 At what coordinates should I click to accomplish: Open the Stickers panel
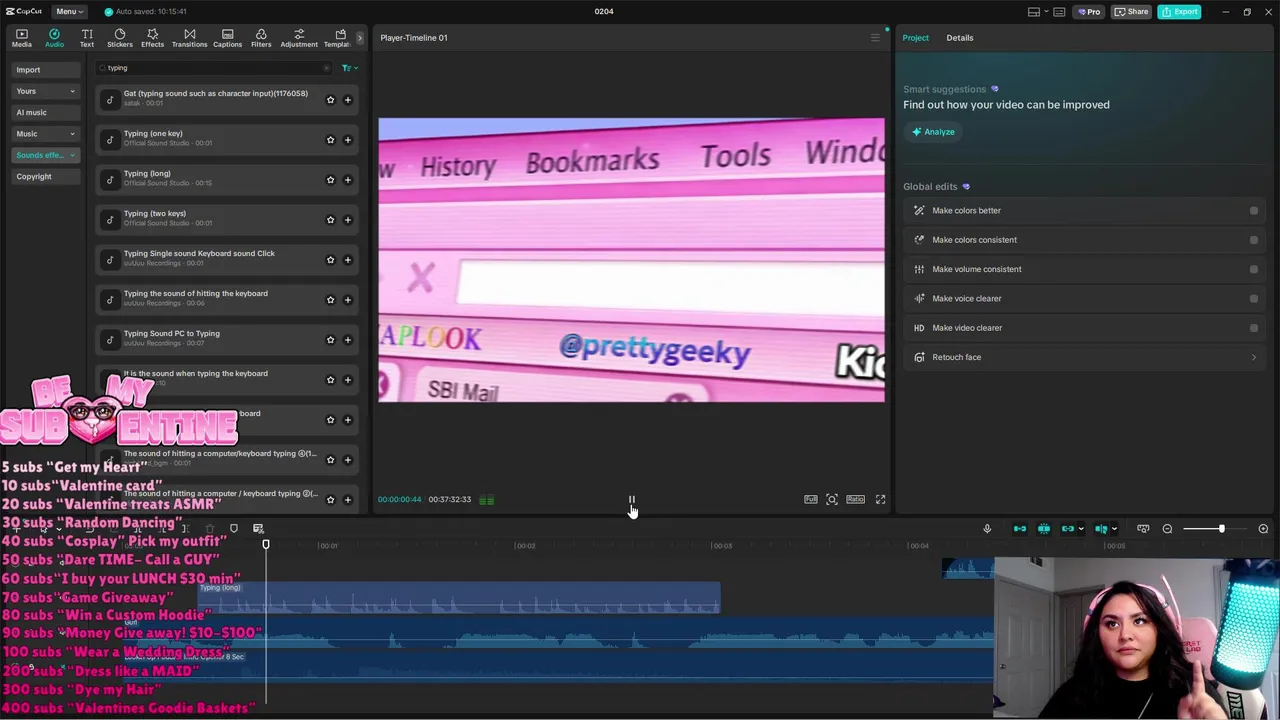(x=120, y=38)
